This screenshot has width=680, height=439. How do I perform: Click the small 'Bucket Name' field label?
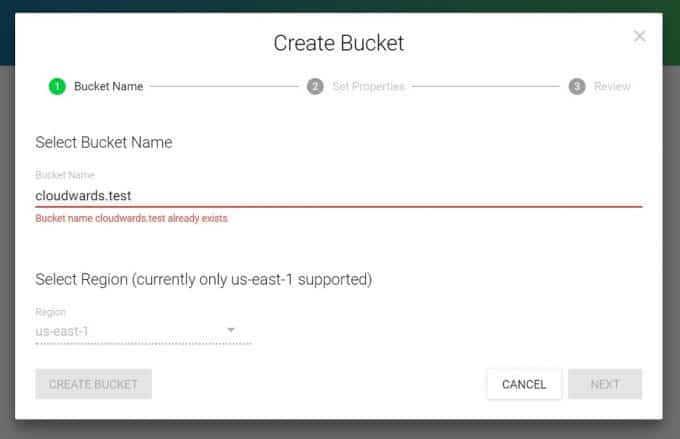point(64,175)
